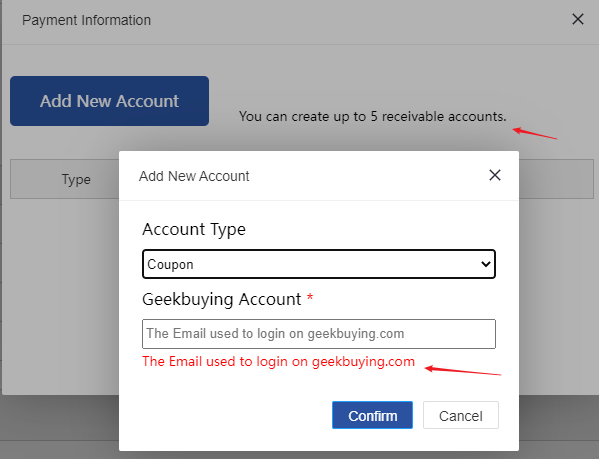
Task: Open the Account Type Coupon dropdown
Action: click(x=319, y=264)
